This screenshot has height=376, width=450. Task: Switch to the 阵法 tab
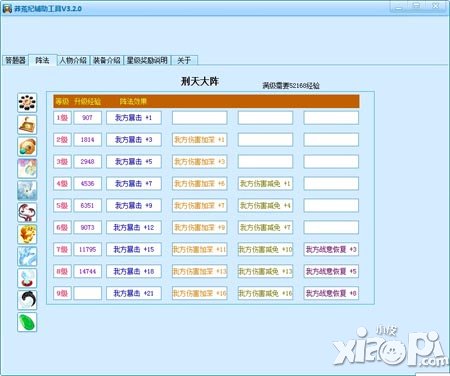pyautogui.click(x=43, y=60)
